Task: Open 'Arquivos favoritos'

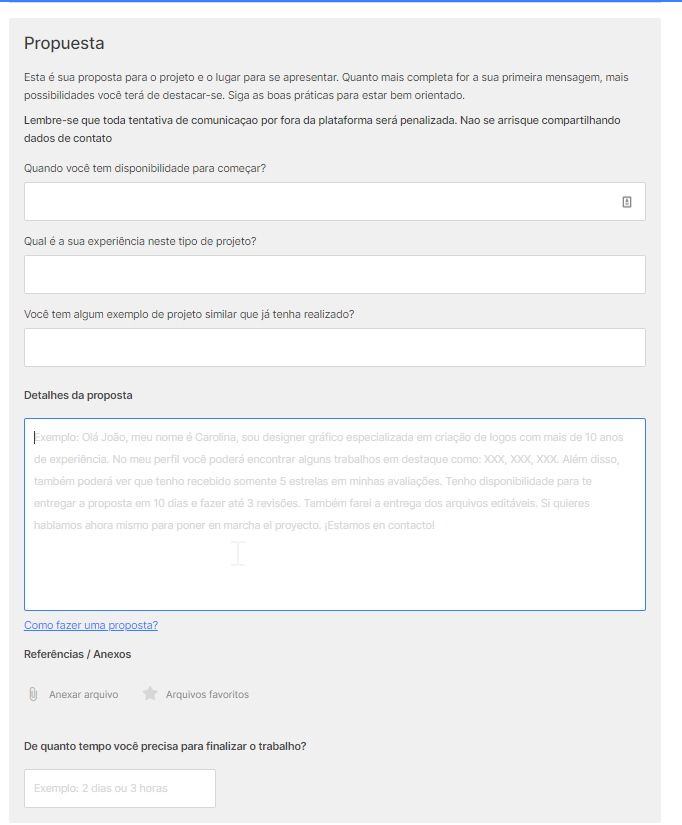Action: click(207, 695)
